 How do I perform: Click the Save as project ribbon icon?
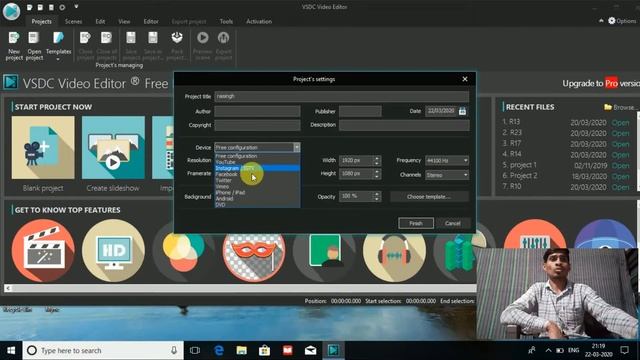point(153,46)
